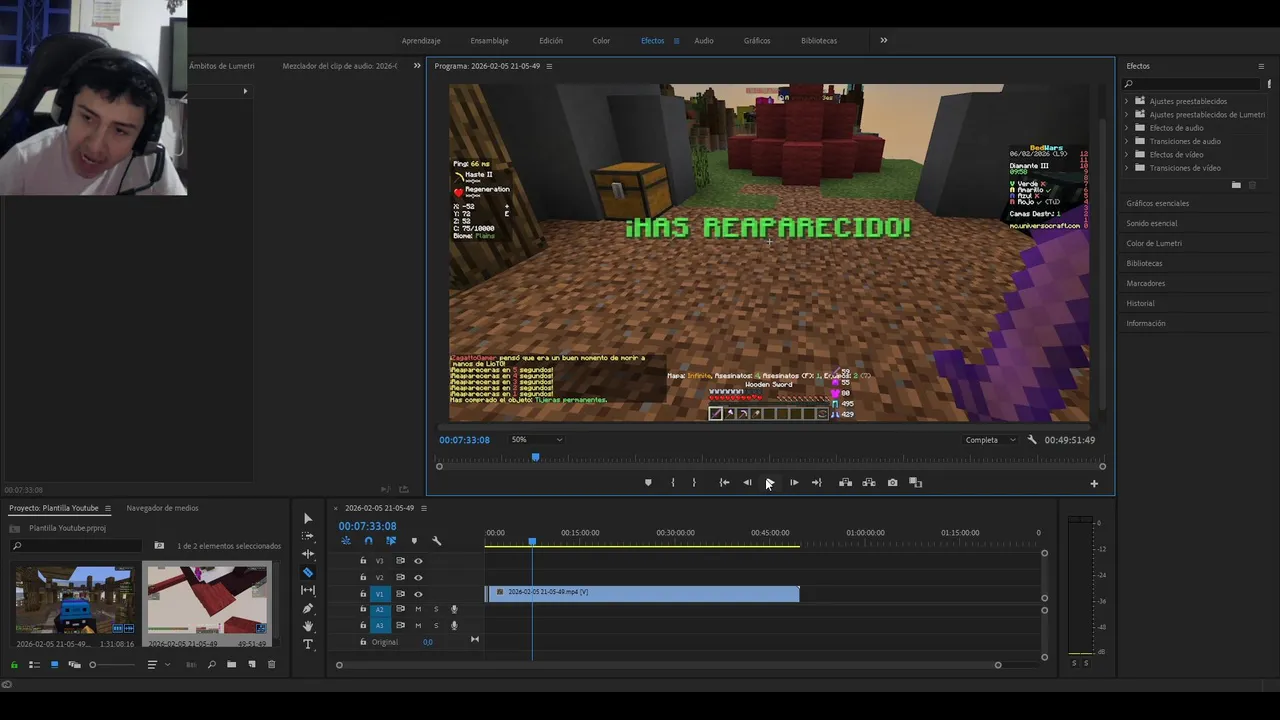Select the Type tool
This screenshot has width=1280, height=720.
[307, 644]
